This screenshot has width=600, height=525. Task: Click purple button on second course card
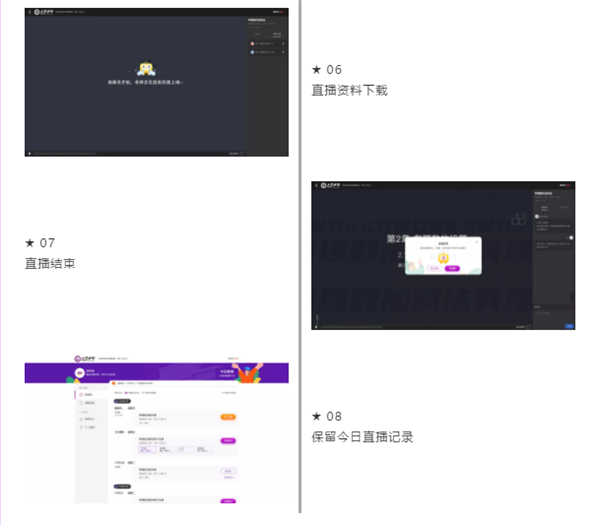[x=227, y=441]
